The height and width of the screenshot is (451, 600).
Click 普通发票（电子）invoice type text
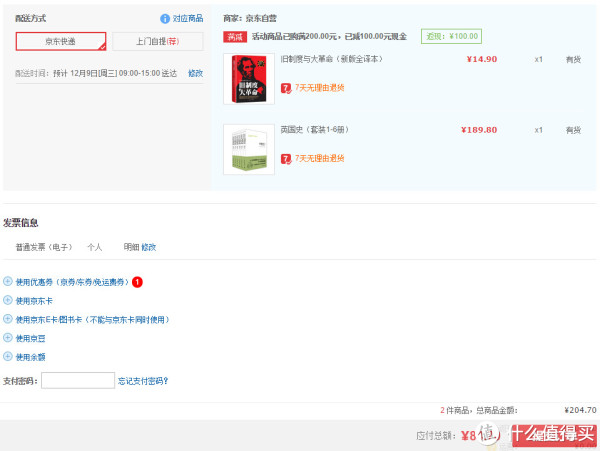tap(44, 247)
